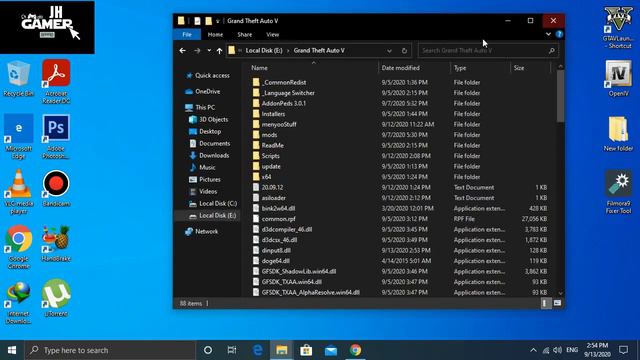The width and height of the screenshot is (640, 360).
Task: Open Cortana circle on taskbar
Action: 208,350
